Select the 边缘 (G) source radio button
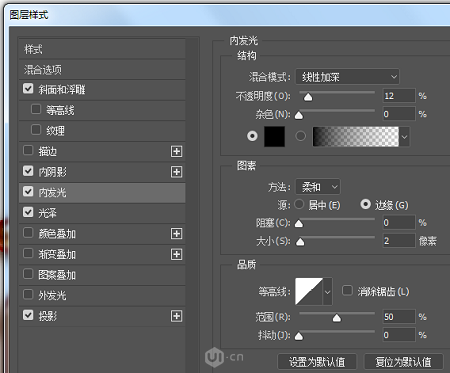The width and height of the screenshot is (450, 373). pos(366,204)
